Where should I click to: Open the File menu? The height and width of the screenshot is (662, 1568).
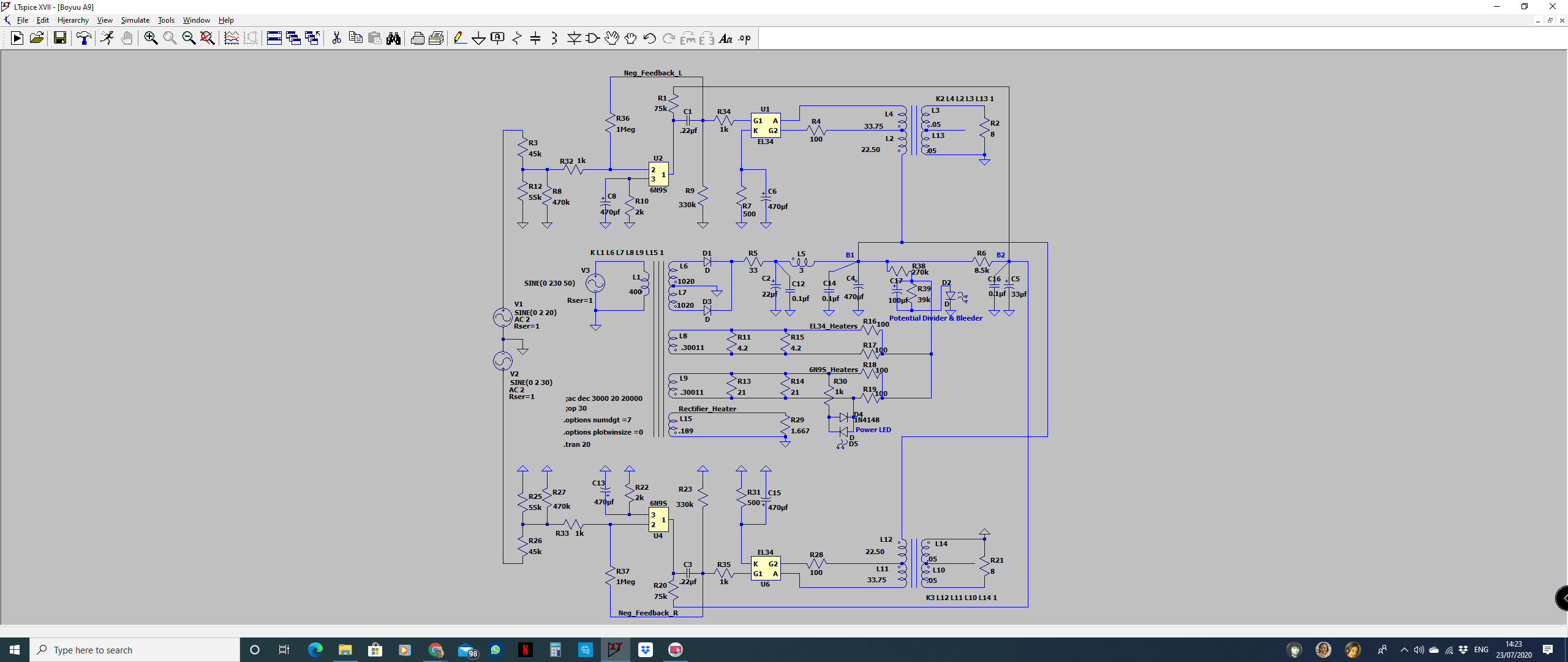(x=23, y=20)
